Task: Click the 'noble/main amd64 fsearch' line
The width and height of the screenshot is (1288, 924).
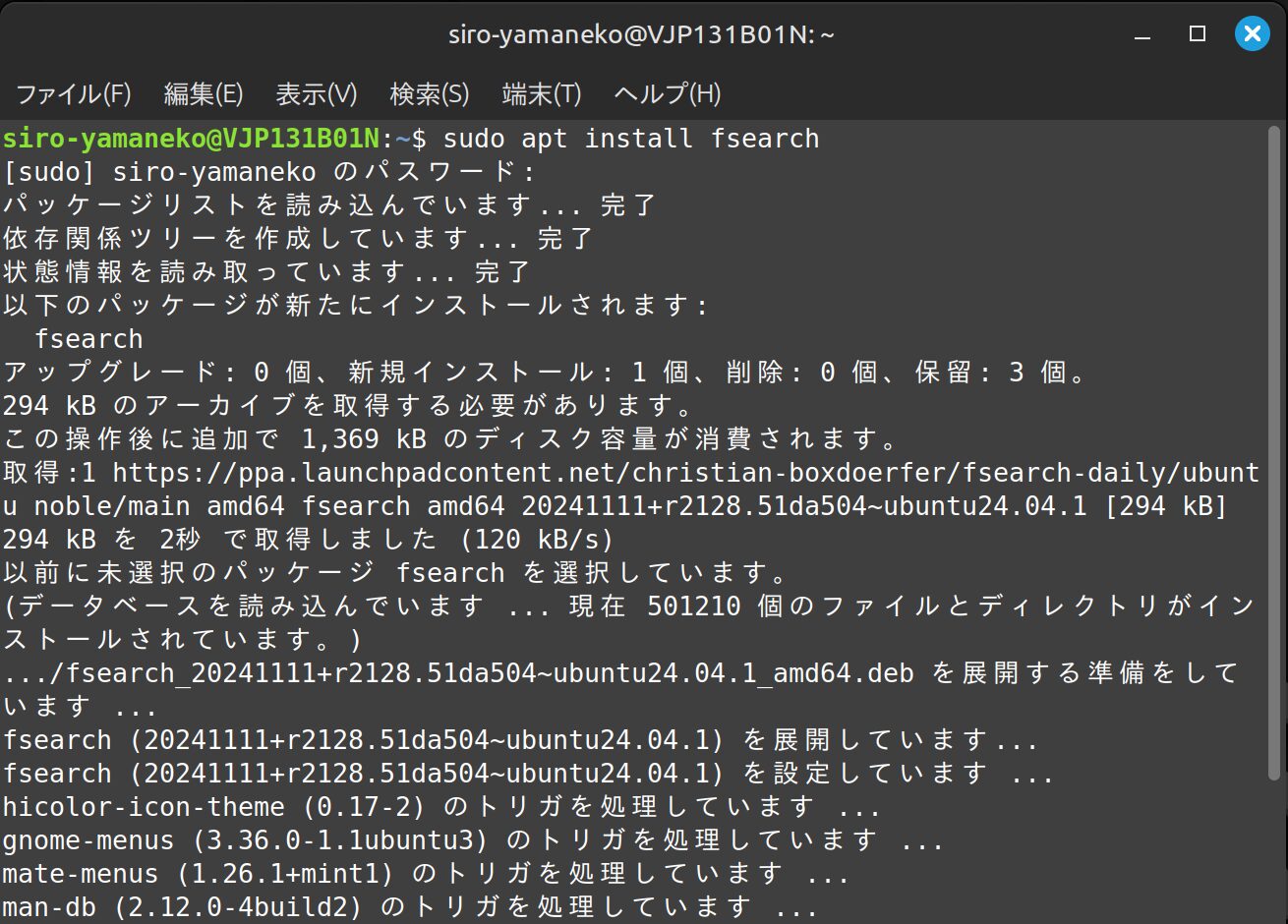Action: (x=615, y=506)
